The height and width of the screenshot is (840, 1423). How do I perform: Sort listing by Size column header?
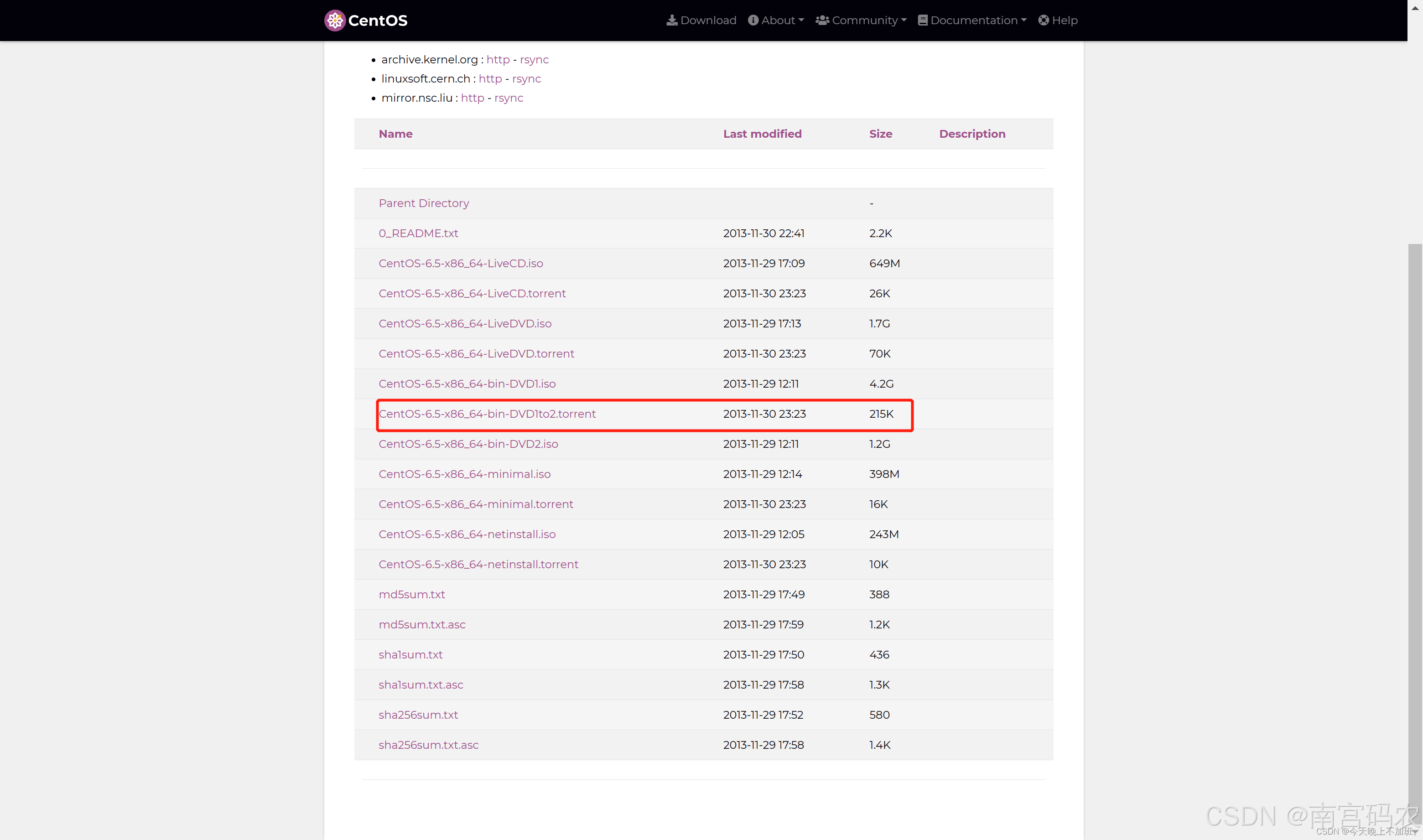point(881,134)
